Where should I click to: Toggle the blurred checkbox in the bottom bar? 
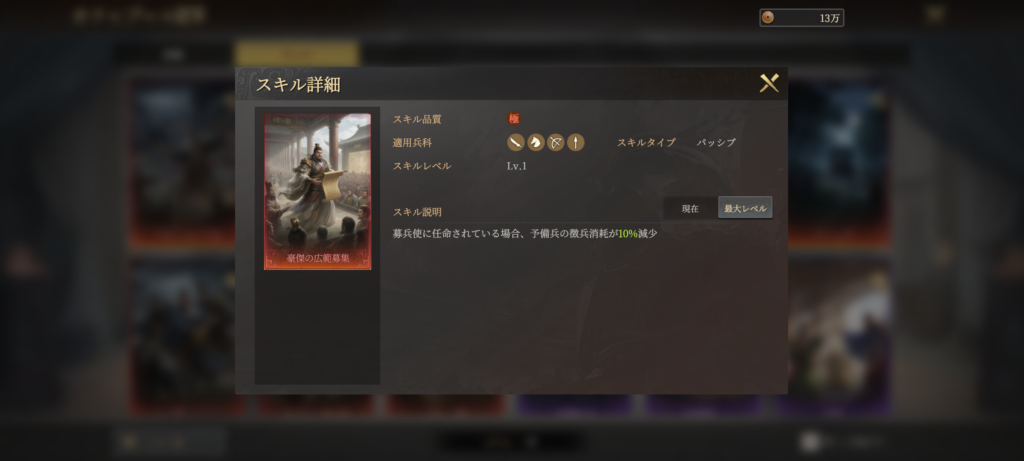810,442
